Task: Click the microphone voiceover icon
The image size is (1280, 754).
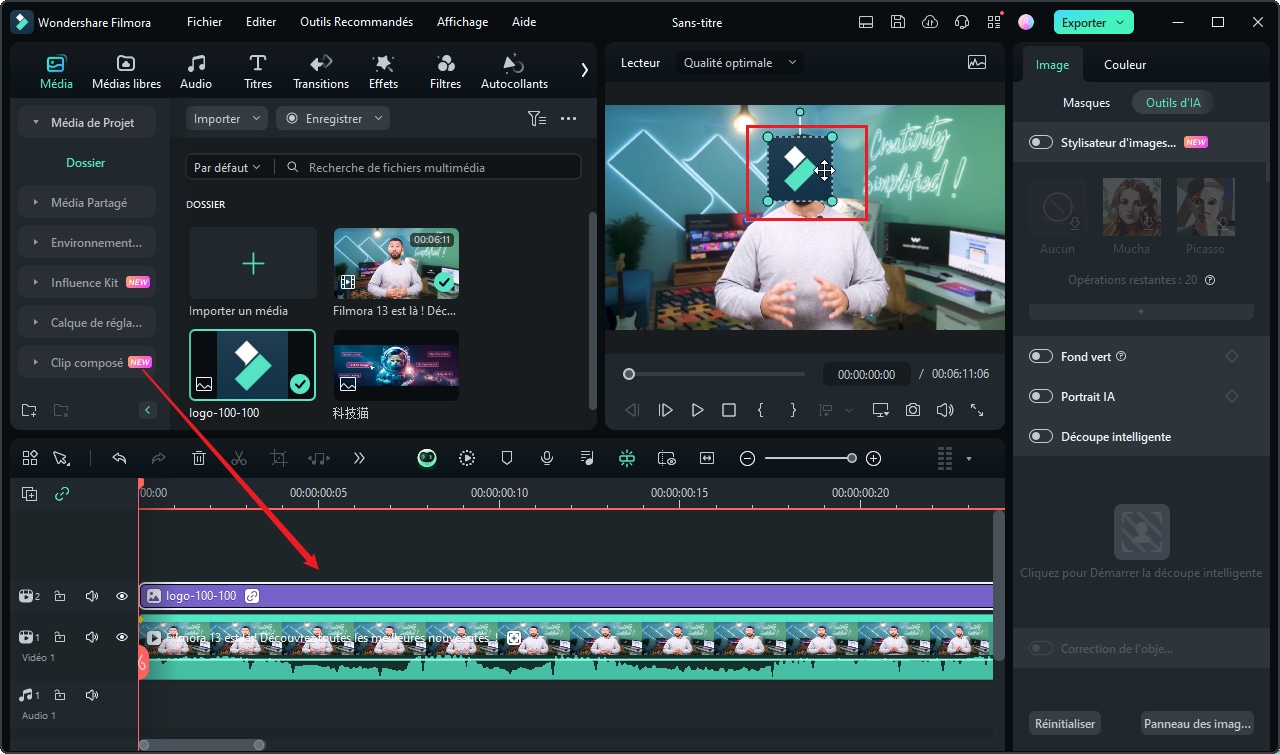Action: pyautogui.click(x=547, y=458)
